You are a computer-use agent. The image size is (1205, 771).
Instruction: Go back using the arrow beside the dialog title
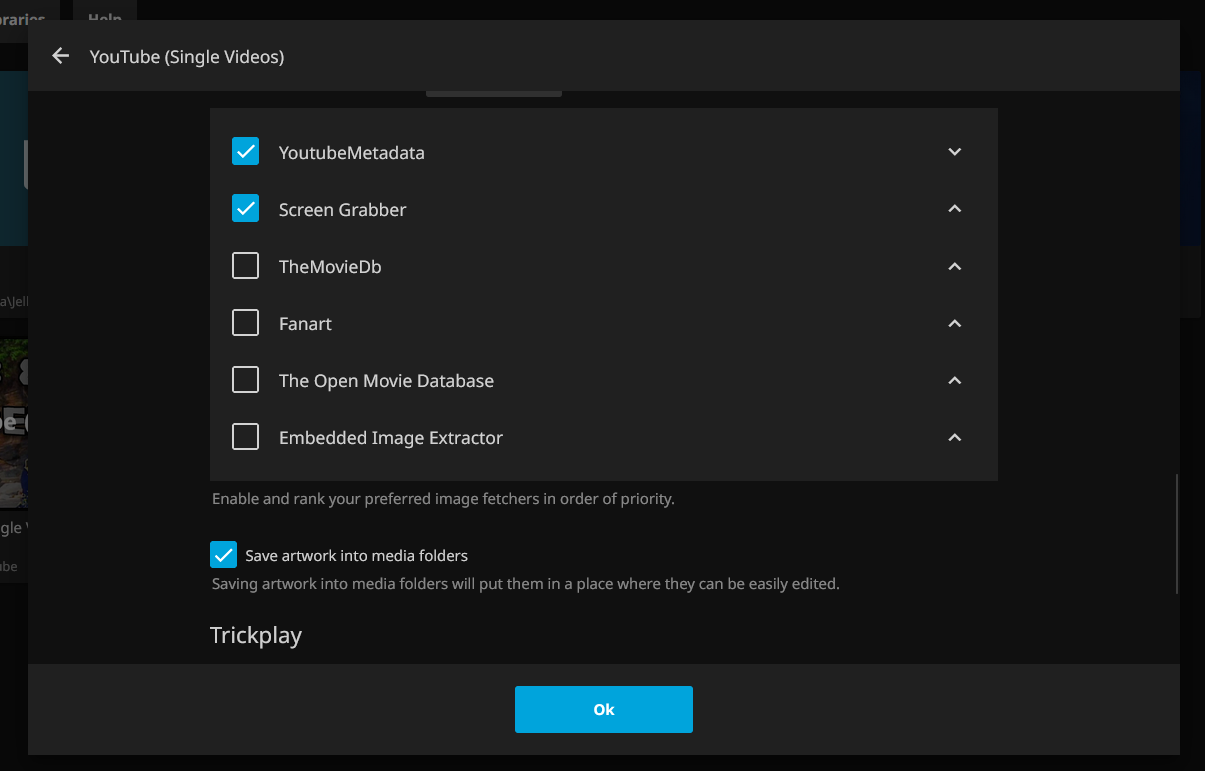point(61,56)
